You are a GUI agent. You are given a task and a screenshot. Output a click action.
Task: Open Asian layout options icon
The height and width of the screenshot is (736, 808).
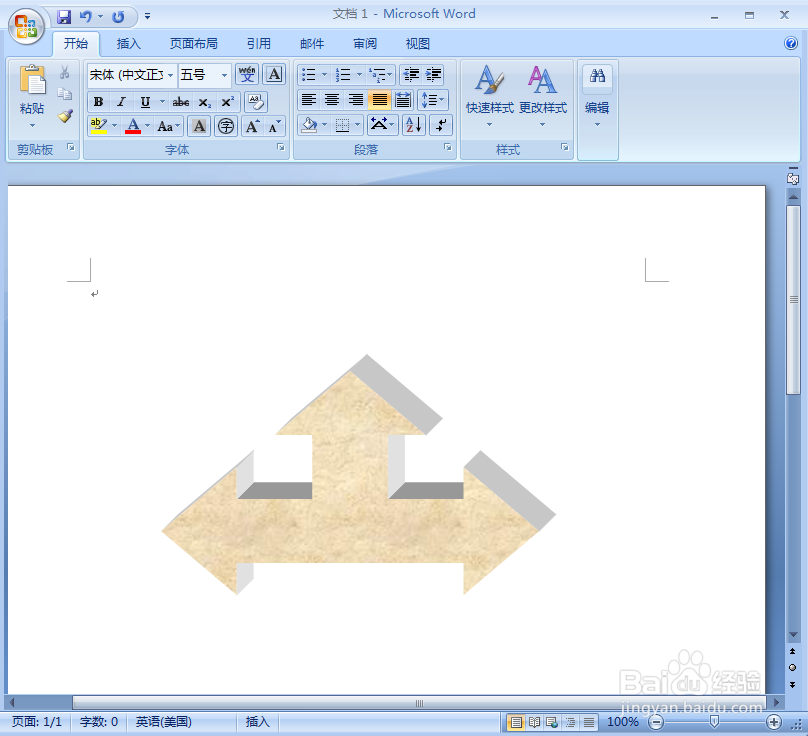pyautogui.click(x=382, y=125)
